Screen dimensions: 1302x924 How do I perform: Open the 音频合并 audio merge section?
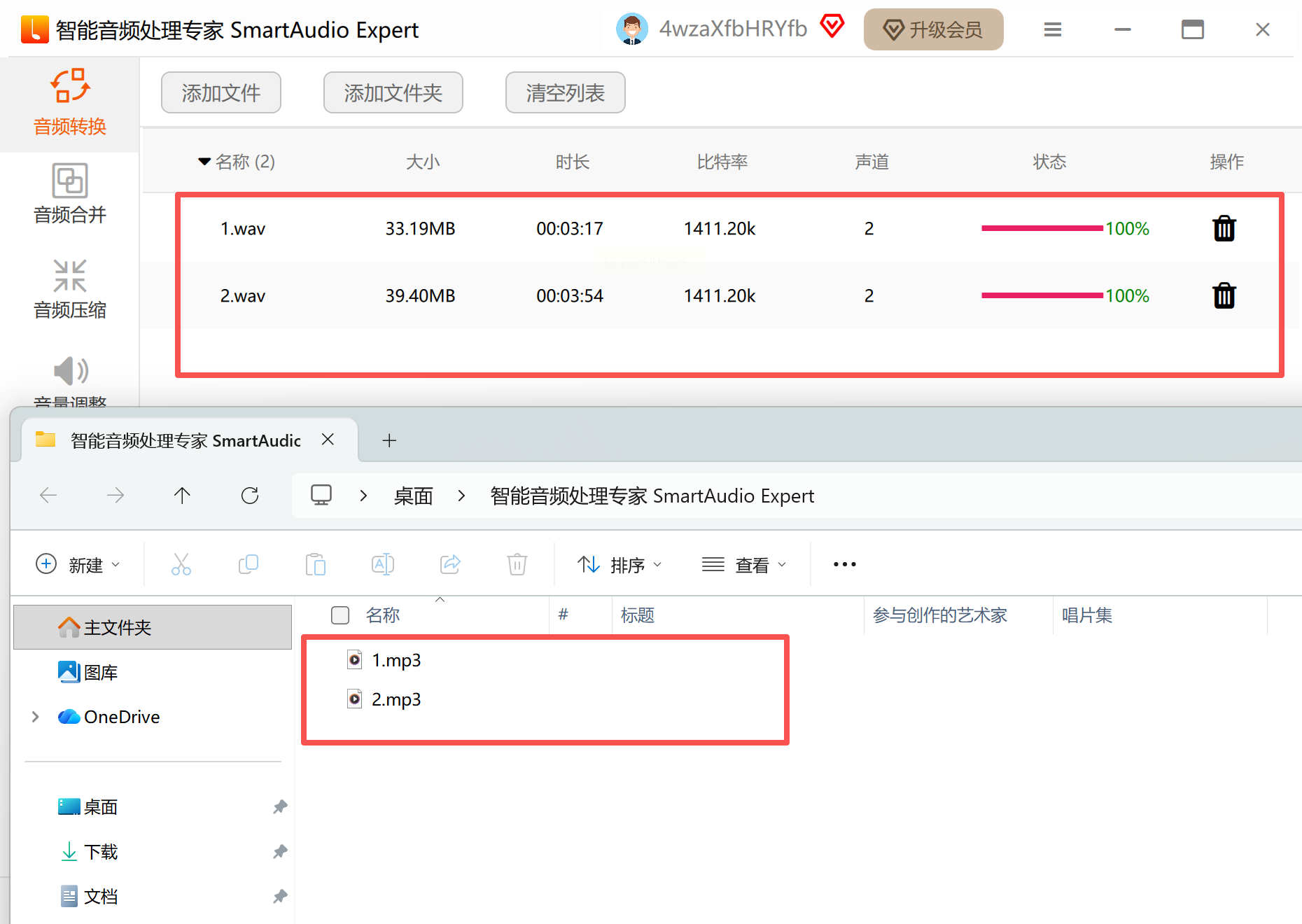pyautogui.click(x=70, y=193)
